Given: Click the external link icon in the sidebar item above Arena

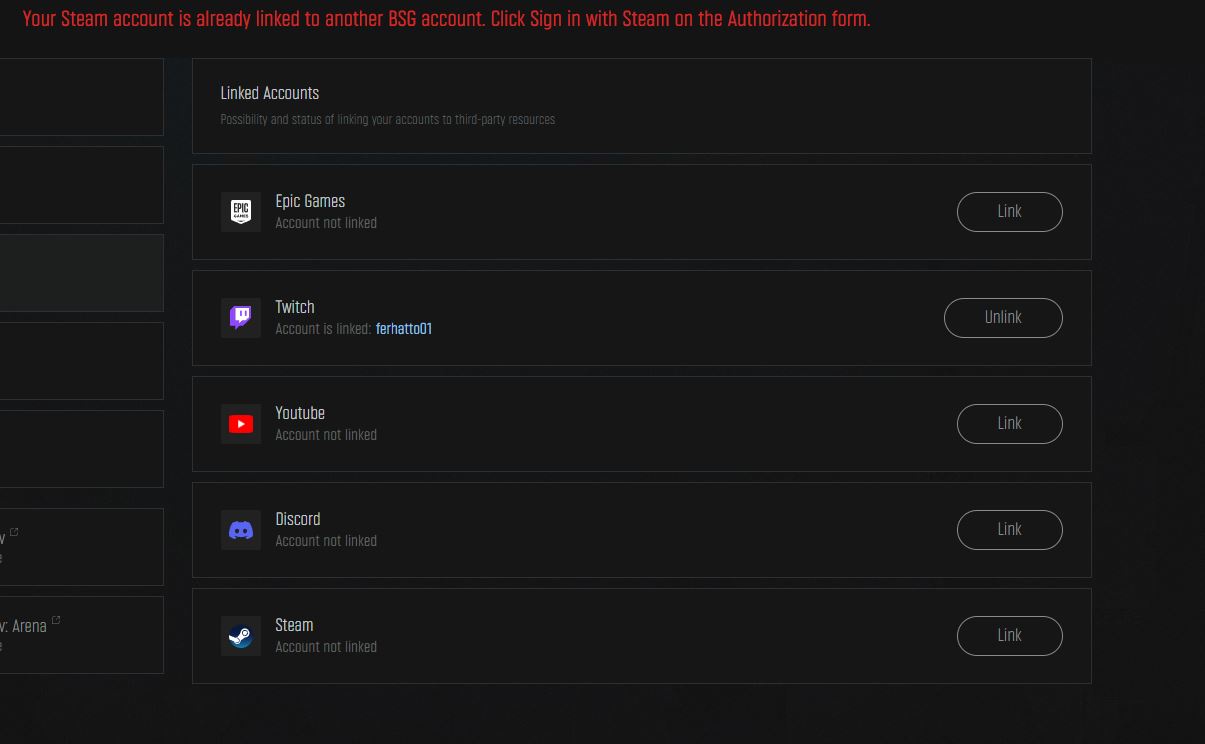Looking at the screenshot, I should (x=14, y=533).
